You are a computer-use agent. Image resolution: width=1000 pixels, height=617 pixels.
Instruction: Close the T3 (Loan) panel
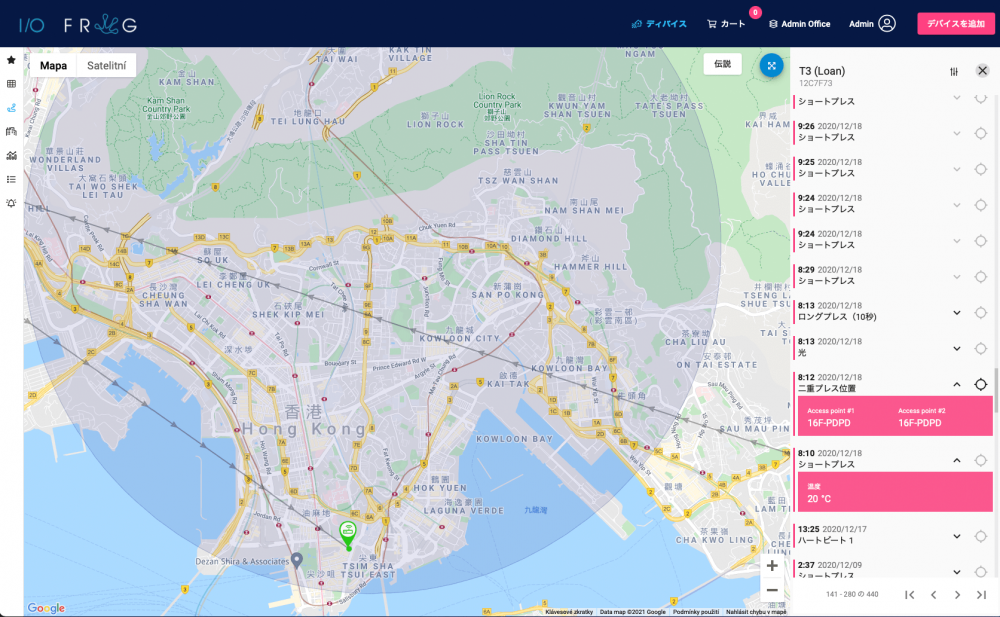[982, 71]
